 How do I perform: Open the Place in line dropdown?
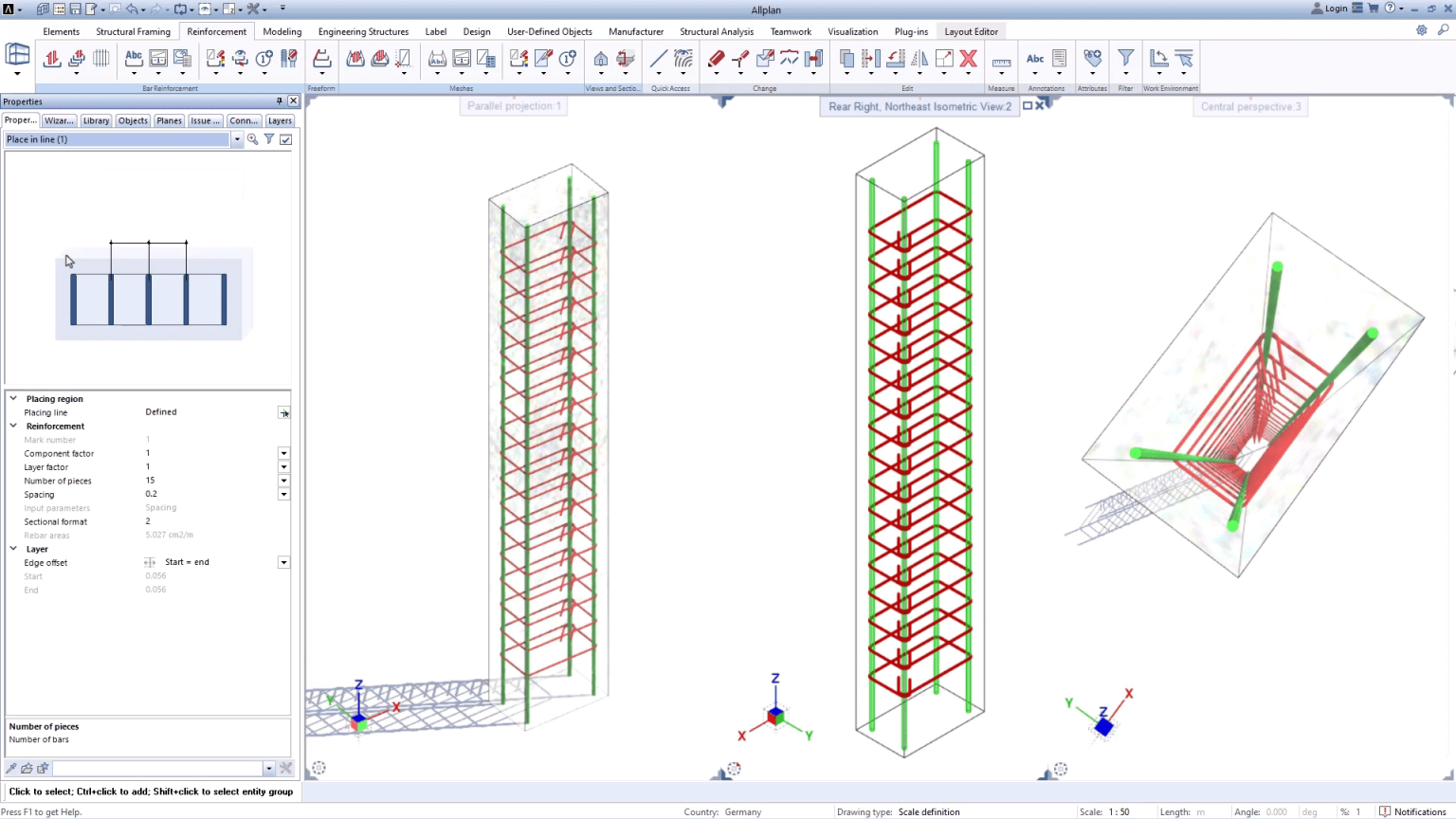point(237,138)
